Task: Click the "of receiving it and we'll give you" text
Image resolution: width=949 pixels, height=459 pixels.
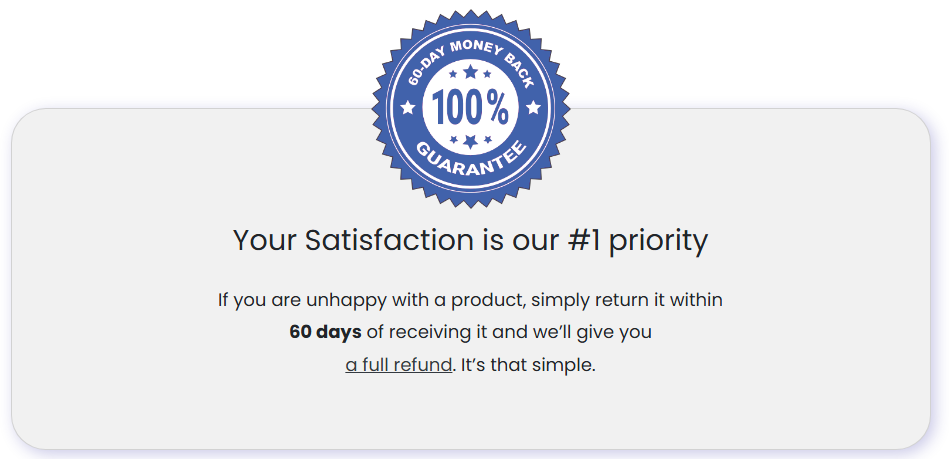Action: (x=510, y=332)
